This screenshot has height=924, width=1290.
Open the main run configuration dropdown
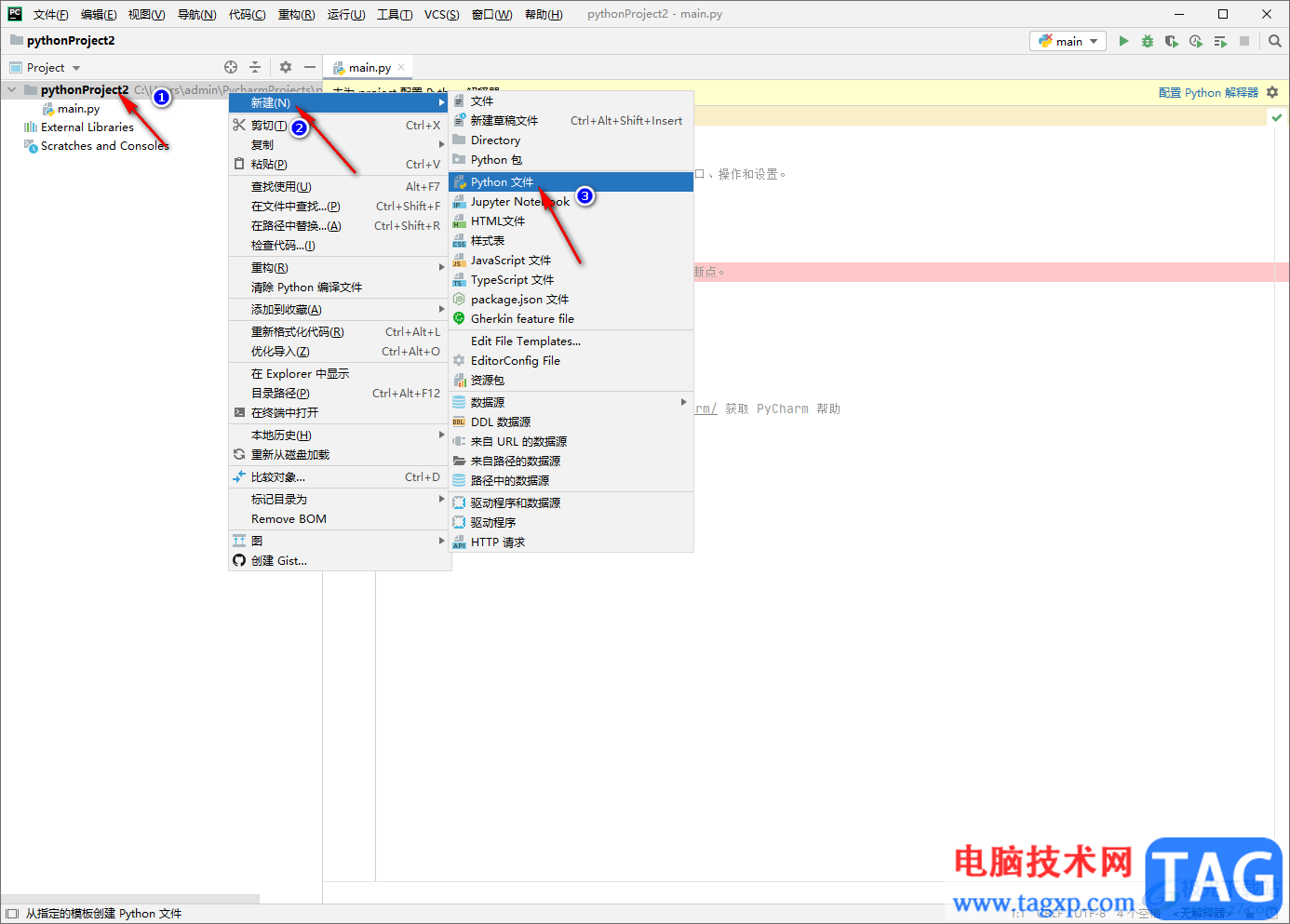click(x=1068, y=41)
